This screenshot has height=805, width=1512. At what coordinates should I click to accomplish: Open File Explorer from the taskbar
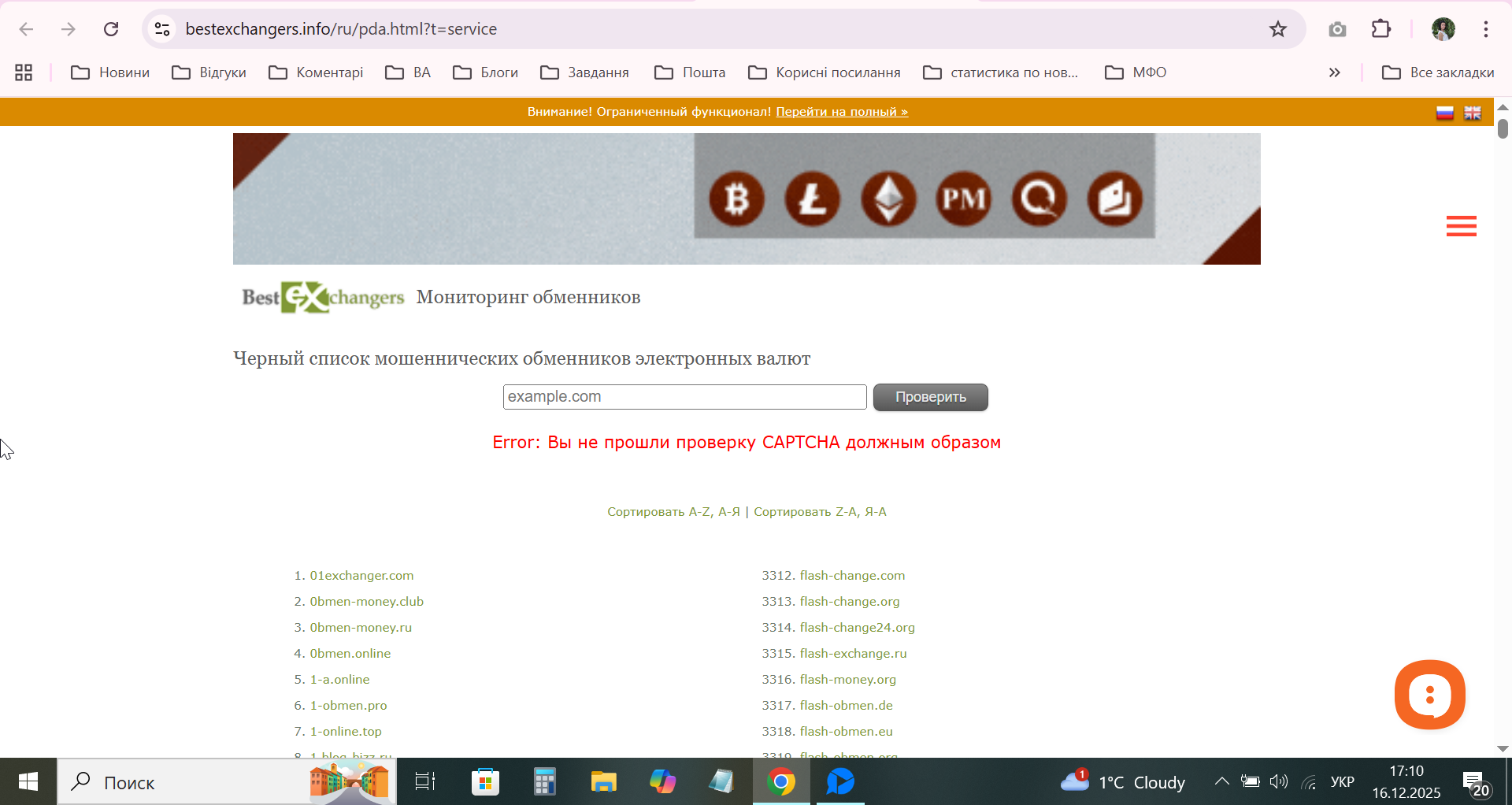pyautogui.click(x=603, y=781)
